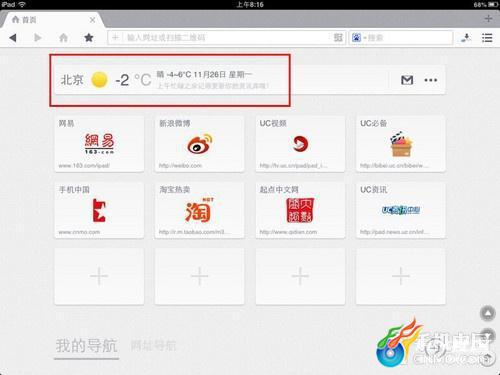Choose search engine via Baidu paw icon
The width and height of the screenshot is (500, 375).
[356, 37]
